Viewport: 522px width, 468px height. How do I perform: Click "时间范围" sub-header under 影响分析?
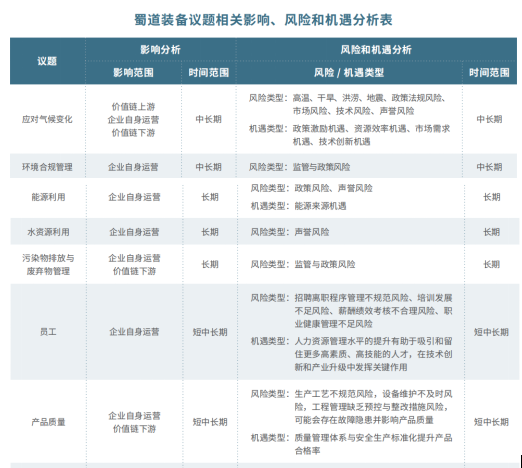pyautogui.click(x=209, y=73)
